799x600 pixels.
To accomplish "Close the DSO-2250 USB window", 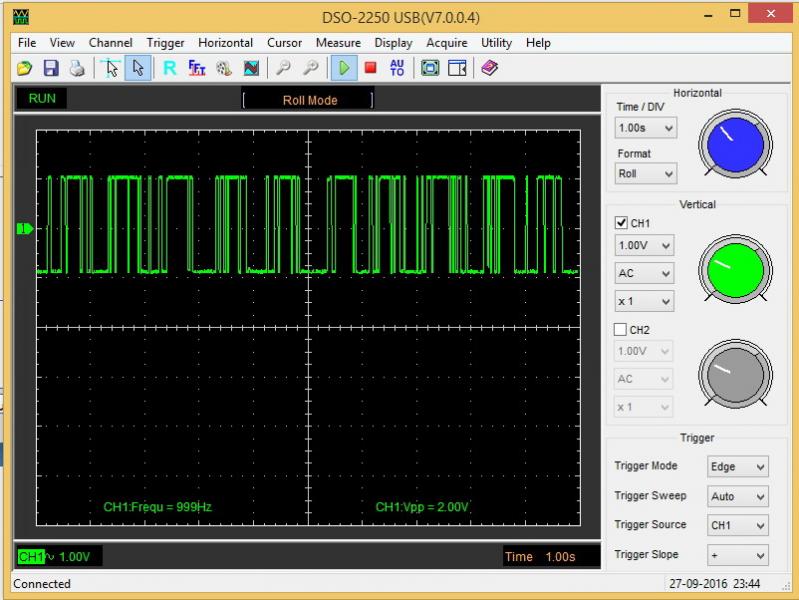I will 770,14.
